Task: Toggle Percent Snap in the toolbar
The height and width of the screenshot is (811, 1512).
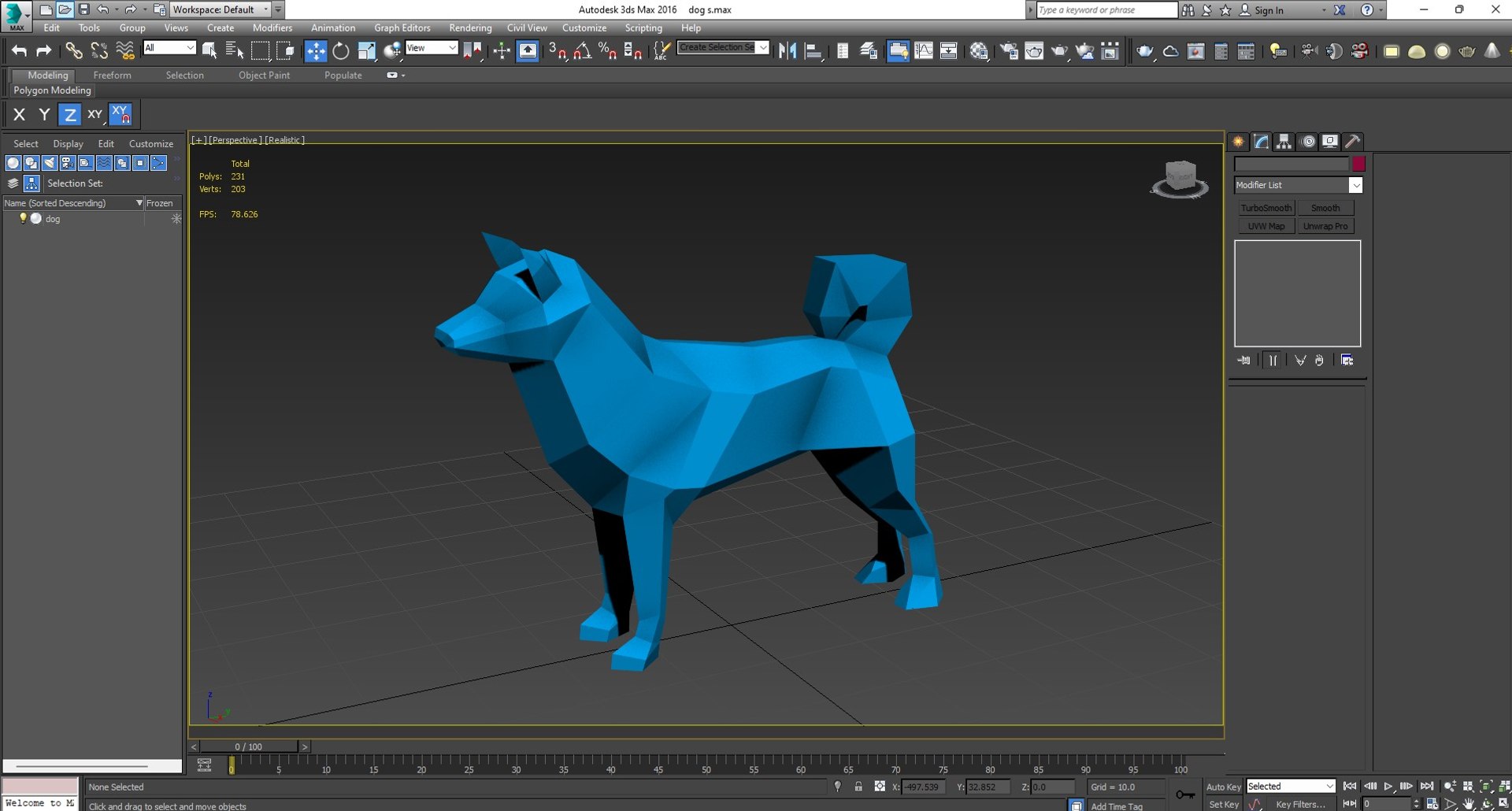Action: click(607, 51)
